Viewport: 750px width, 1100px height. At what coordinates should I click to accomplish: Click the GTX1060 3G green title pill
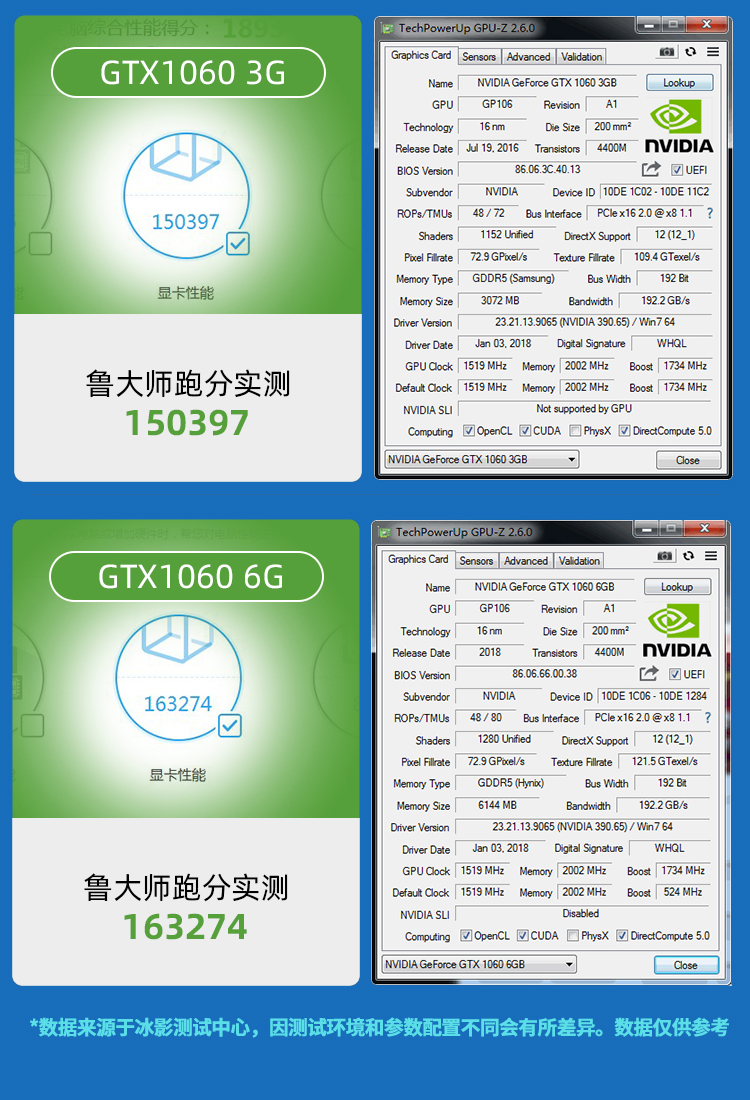[188, 72]
